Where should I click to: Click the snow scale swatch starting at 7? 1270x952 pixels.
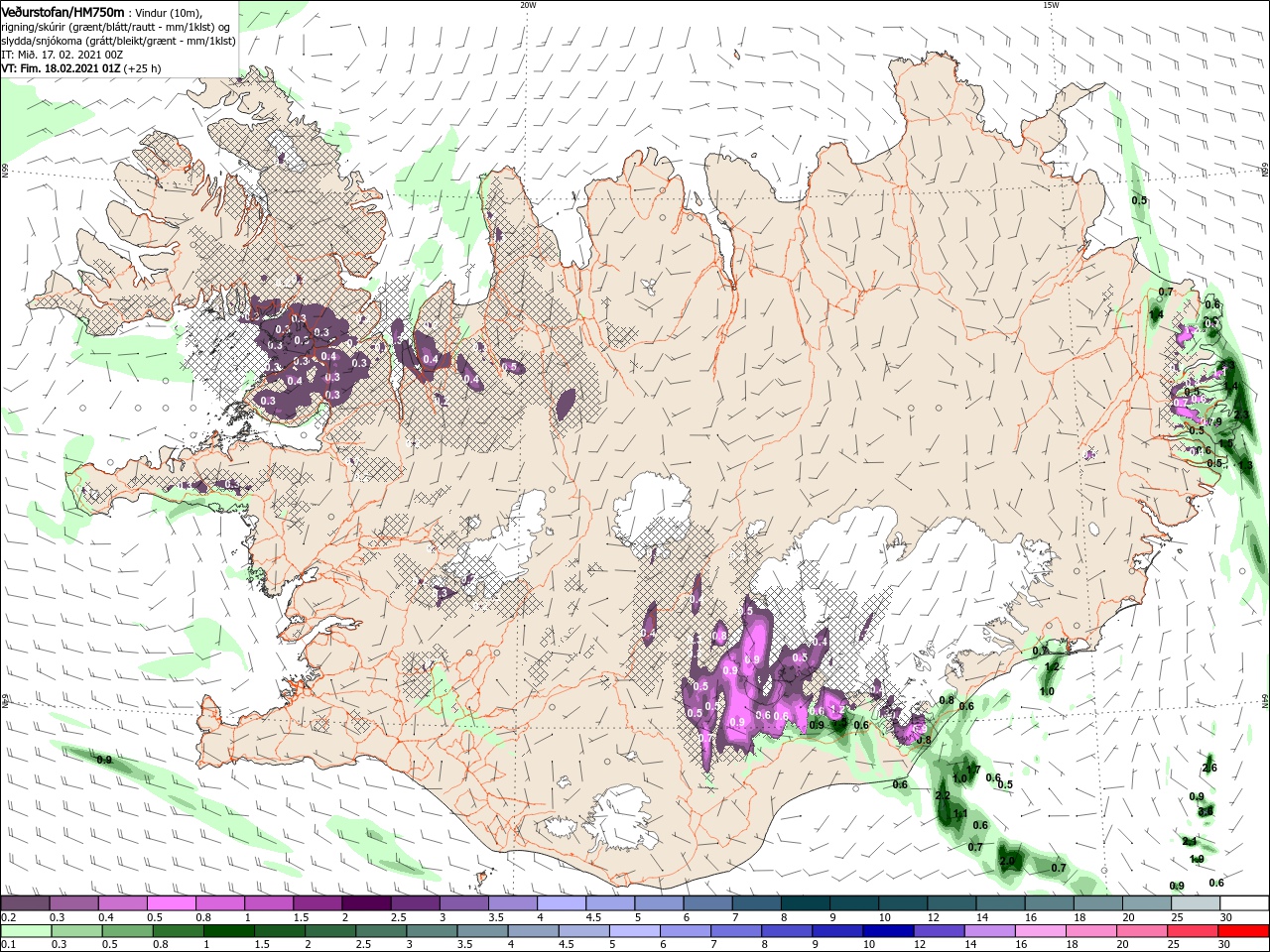(755, 903)
